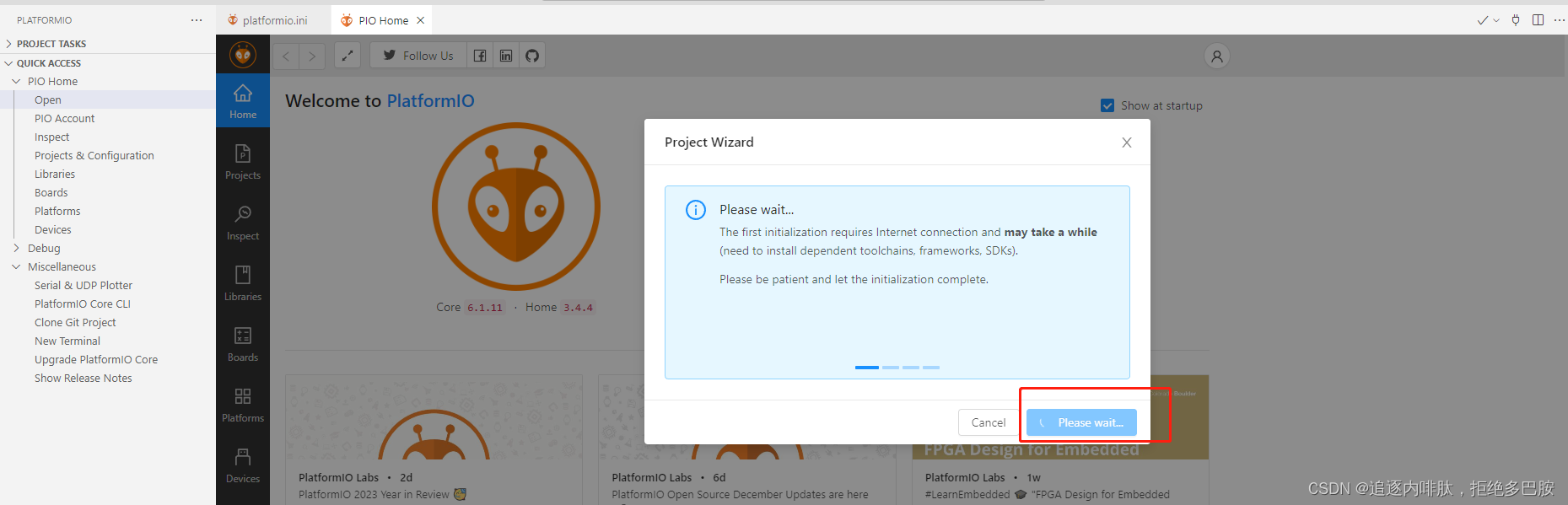Expand the PROJECT TASKS section
Viewport: 1568px width, 505px height.
point(108,44)
